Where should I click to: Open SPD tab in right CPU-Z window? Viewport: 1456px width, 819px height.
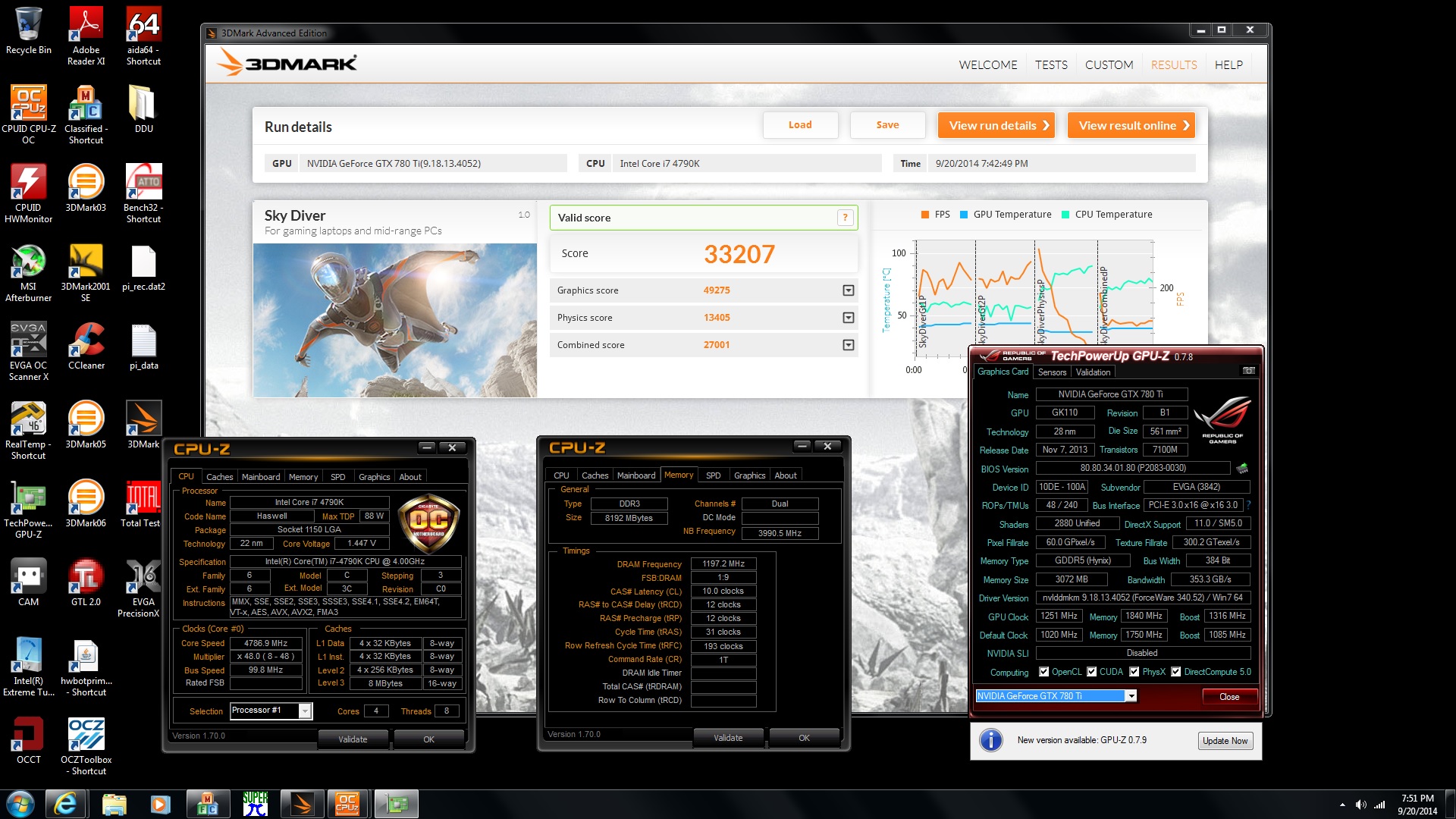tap(713, 475)
